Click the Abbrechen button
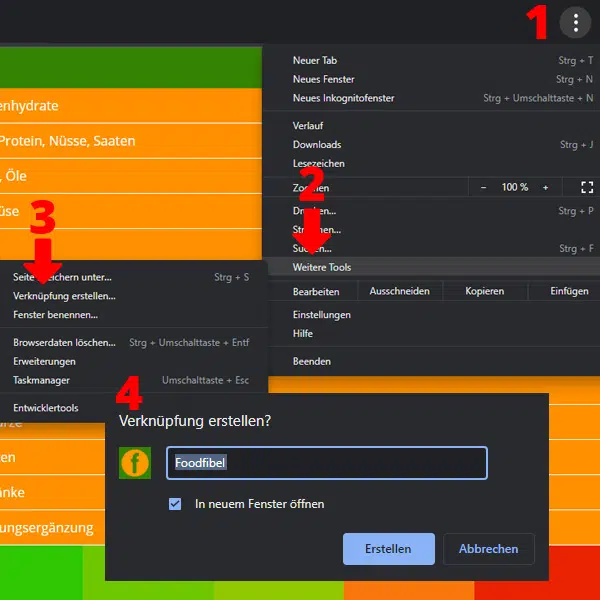The image size is (600, 600). point(488,549)
